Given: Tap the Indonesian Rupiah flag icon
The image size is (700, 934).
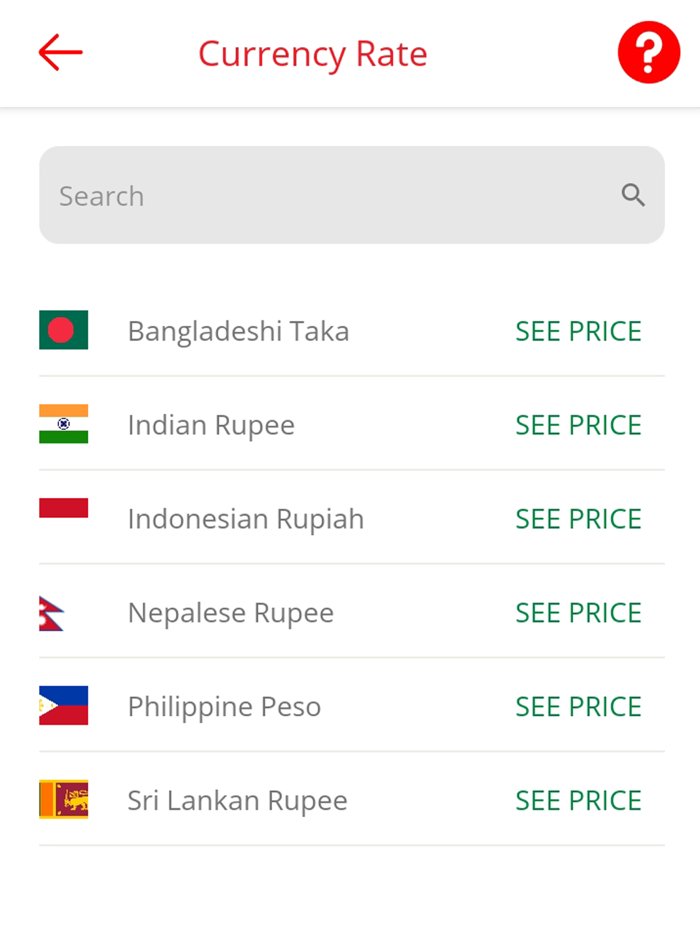Looking at the screenshot, I should tap(63, 518).
